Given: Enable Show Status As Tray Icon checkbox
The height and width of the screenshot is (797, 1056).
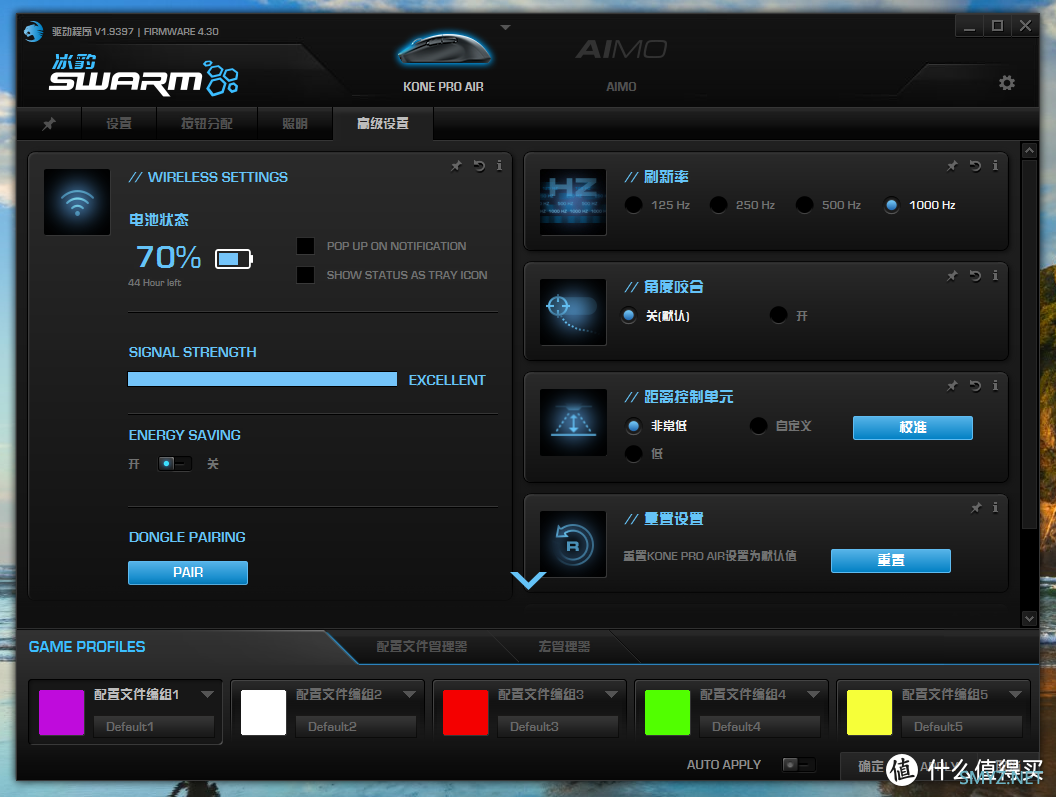Looking at the screenshot, I should point(305,275).
